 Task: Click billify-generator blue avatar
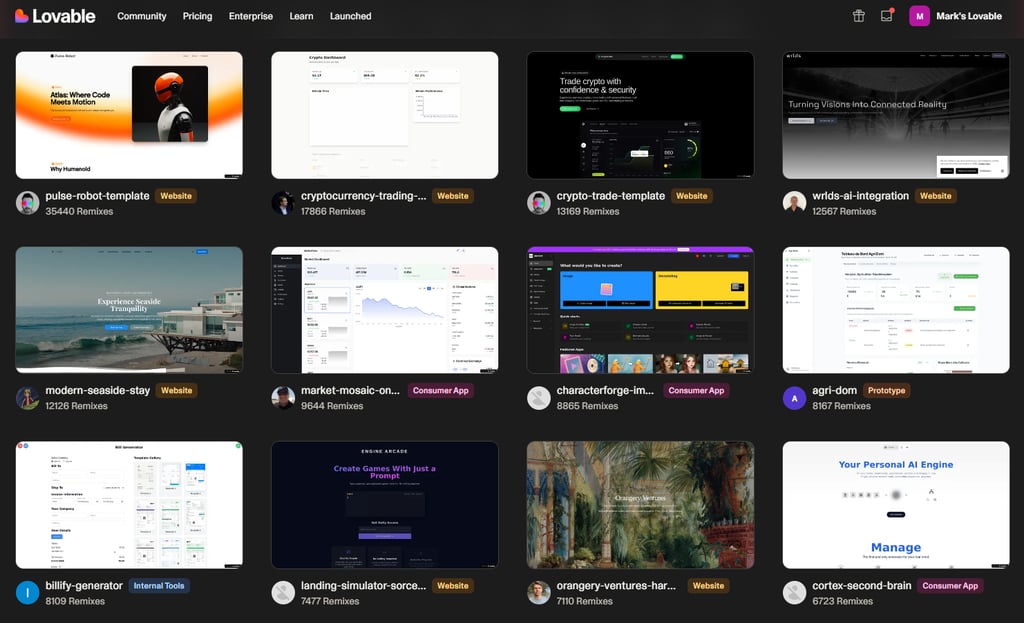pos(27,593)
